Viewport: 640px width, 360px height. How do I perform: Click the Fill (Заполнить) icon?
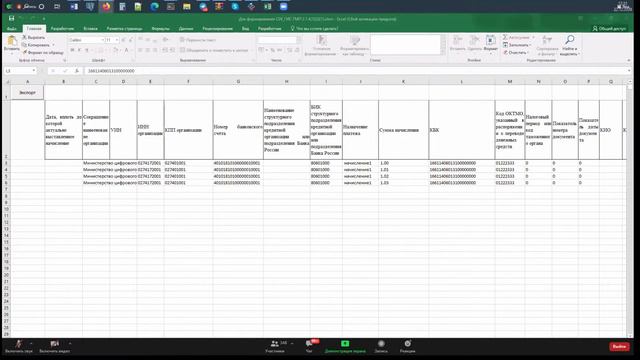(x=505, y=45)
